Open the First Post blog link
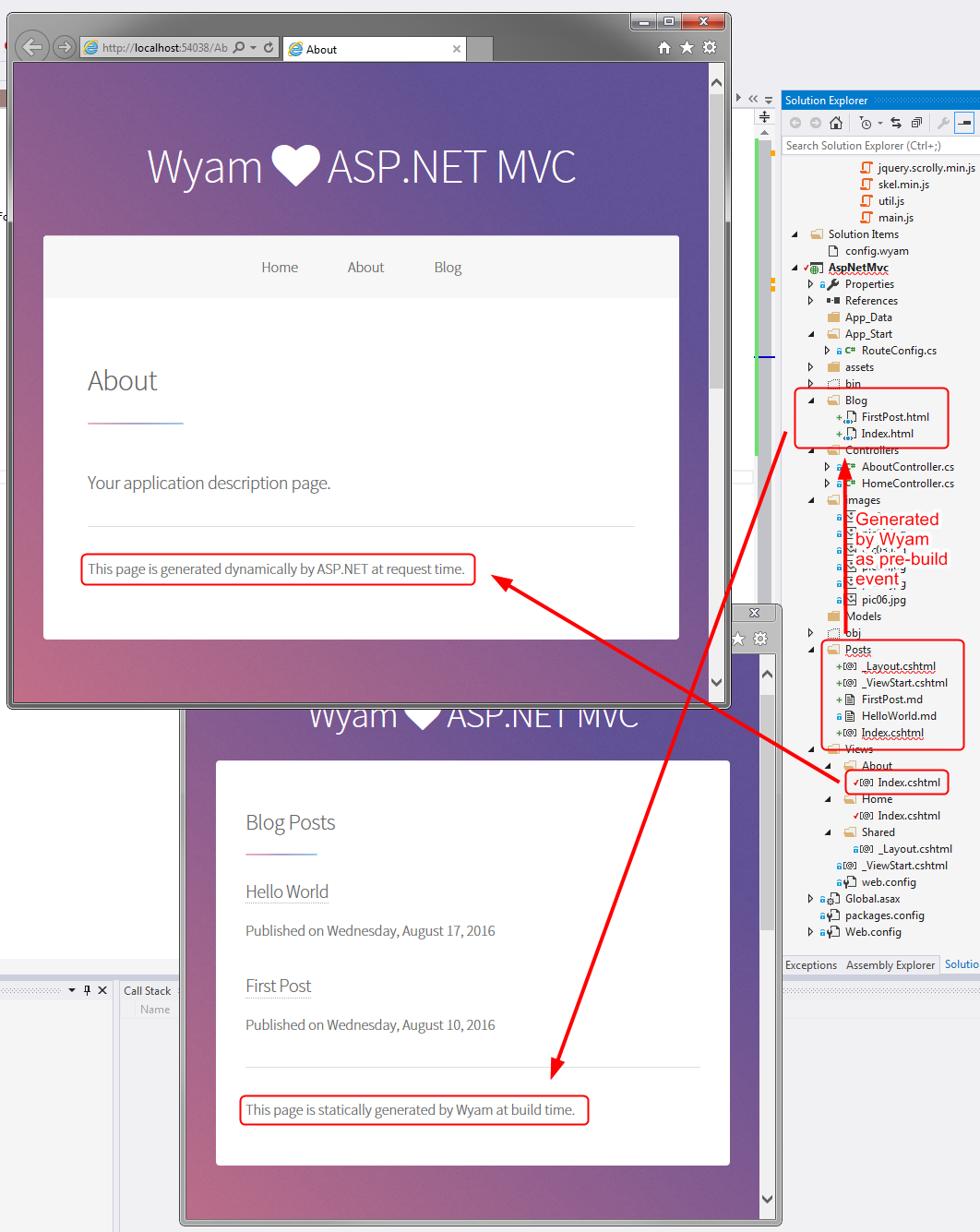 (x=279, y=986)
